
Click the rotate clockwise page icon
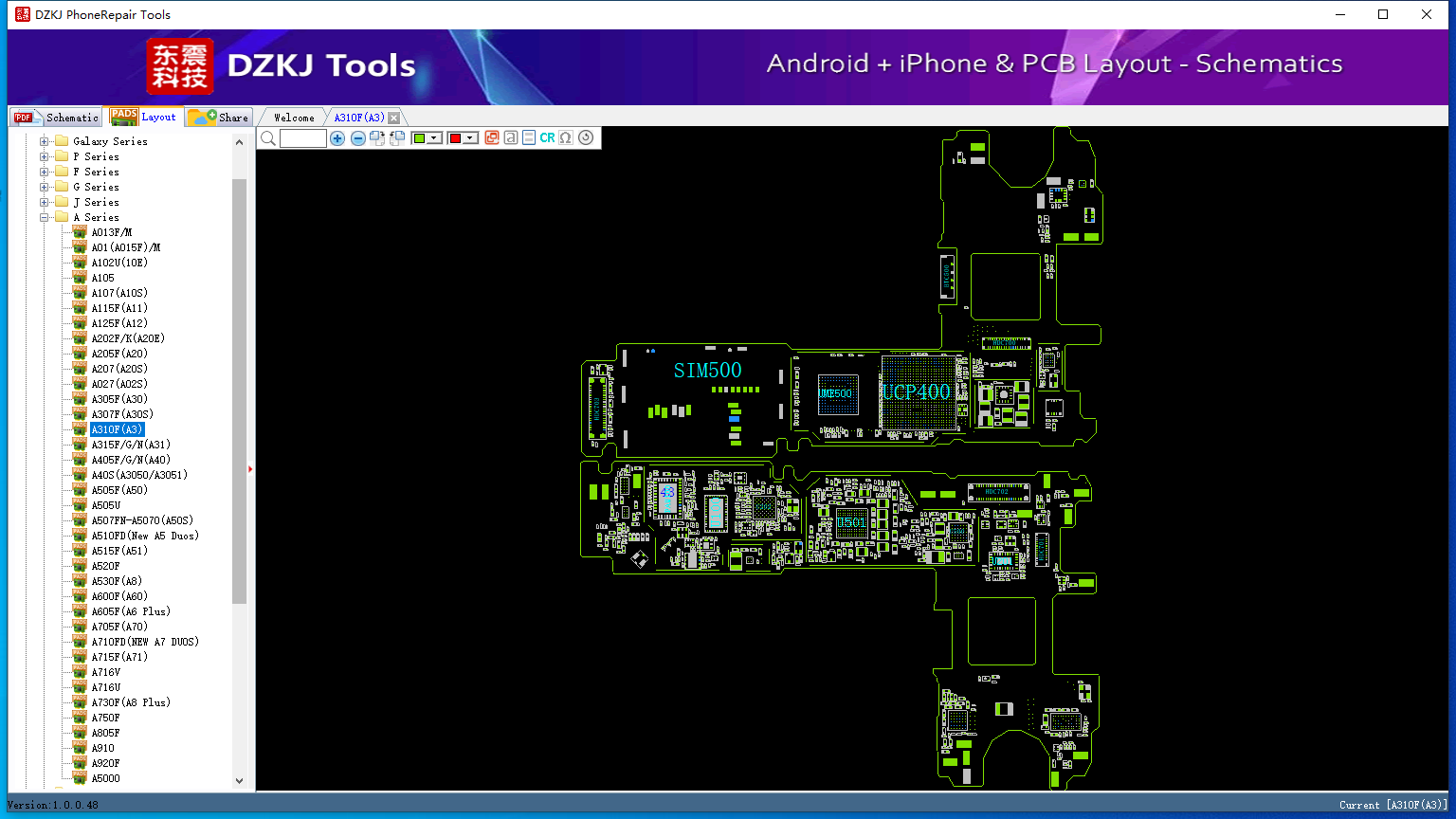tap(377, 138)
